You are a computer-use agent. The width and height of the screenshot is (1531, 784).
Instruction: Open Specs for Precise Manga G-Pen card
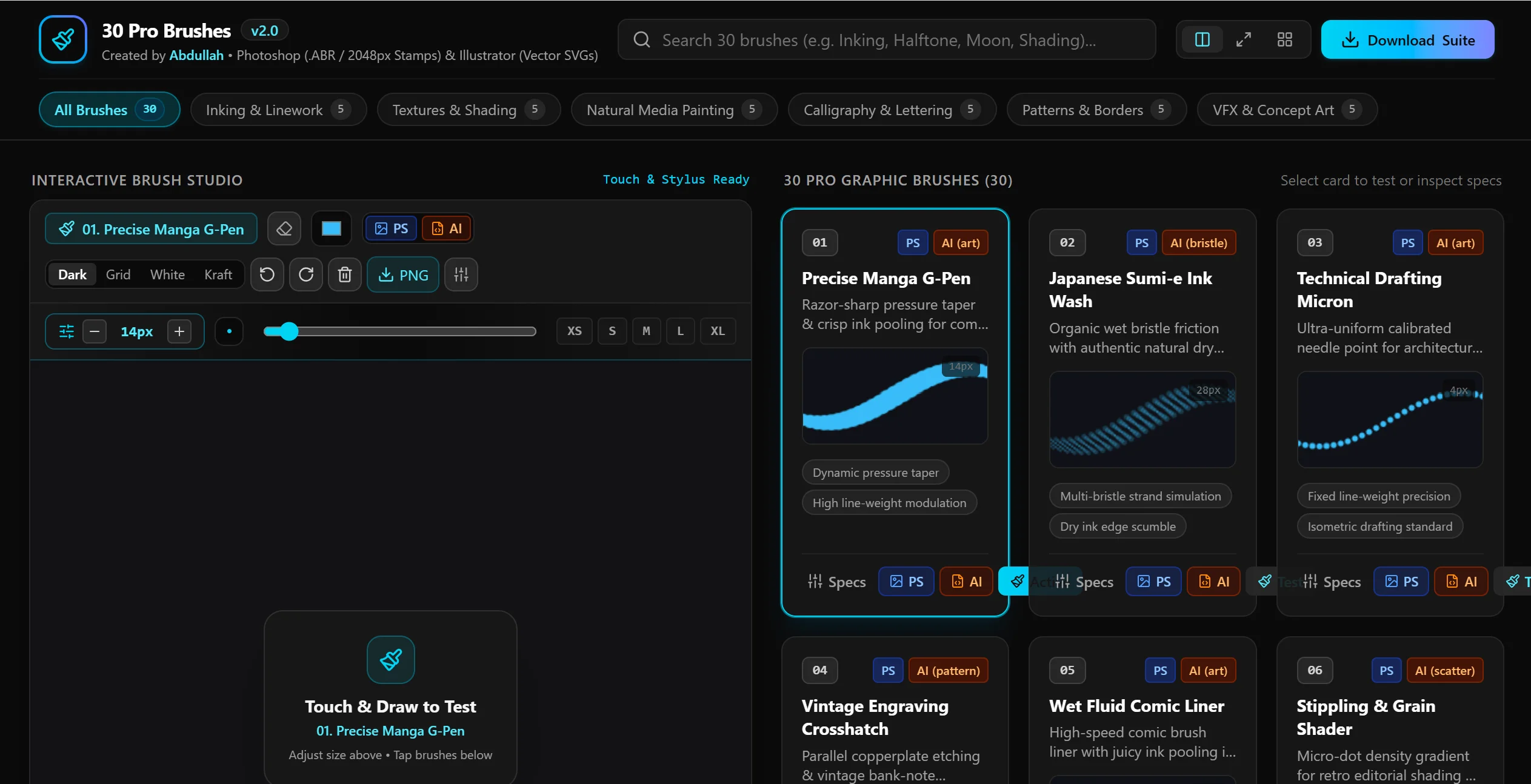837,582
